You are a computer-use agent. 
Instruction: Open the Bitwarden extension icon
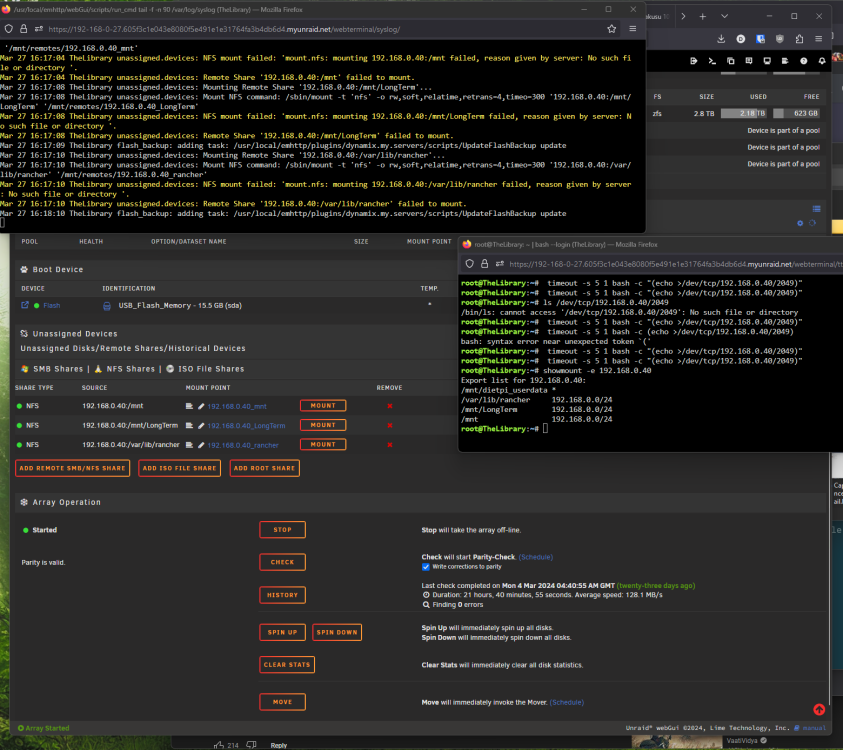[x=760, y=39]
